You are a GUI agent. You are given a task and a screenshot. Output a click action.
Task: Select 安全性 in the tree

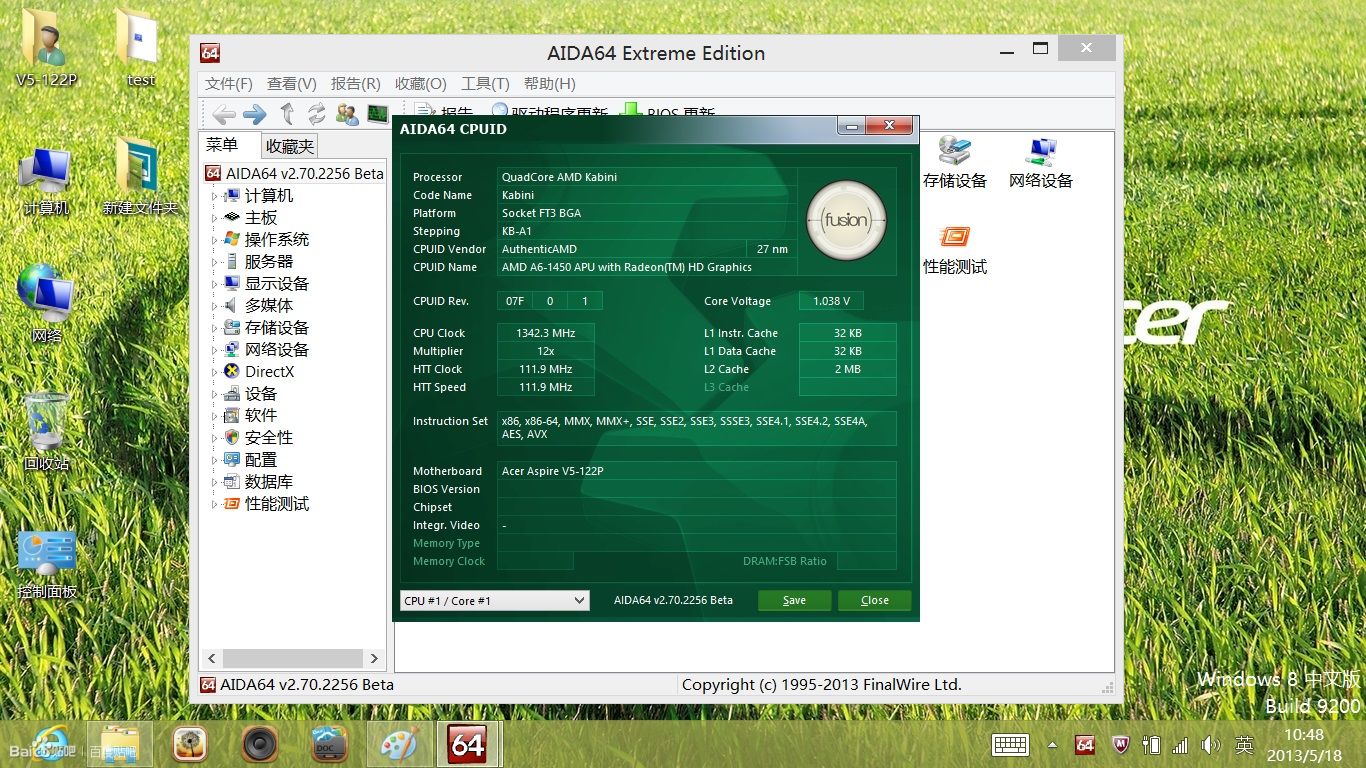[x=269, y=438]
